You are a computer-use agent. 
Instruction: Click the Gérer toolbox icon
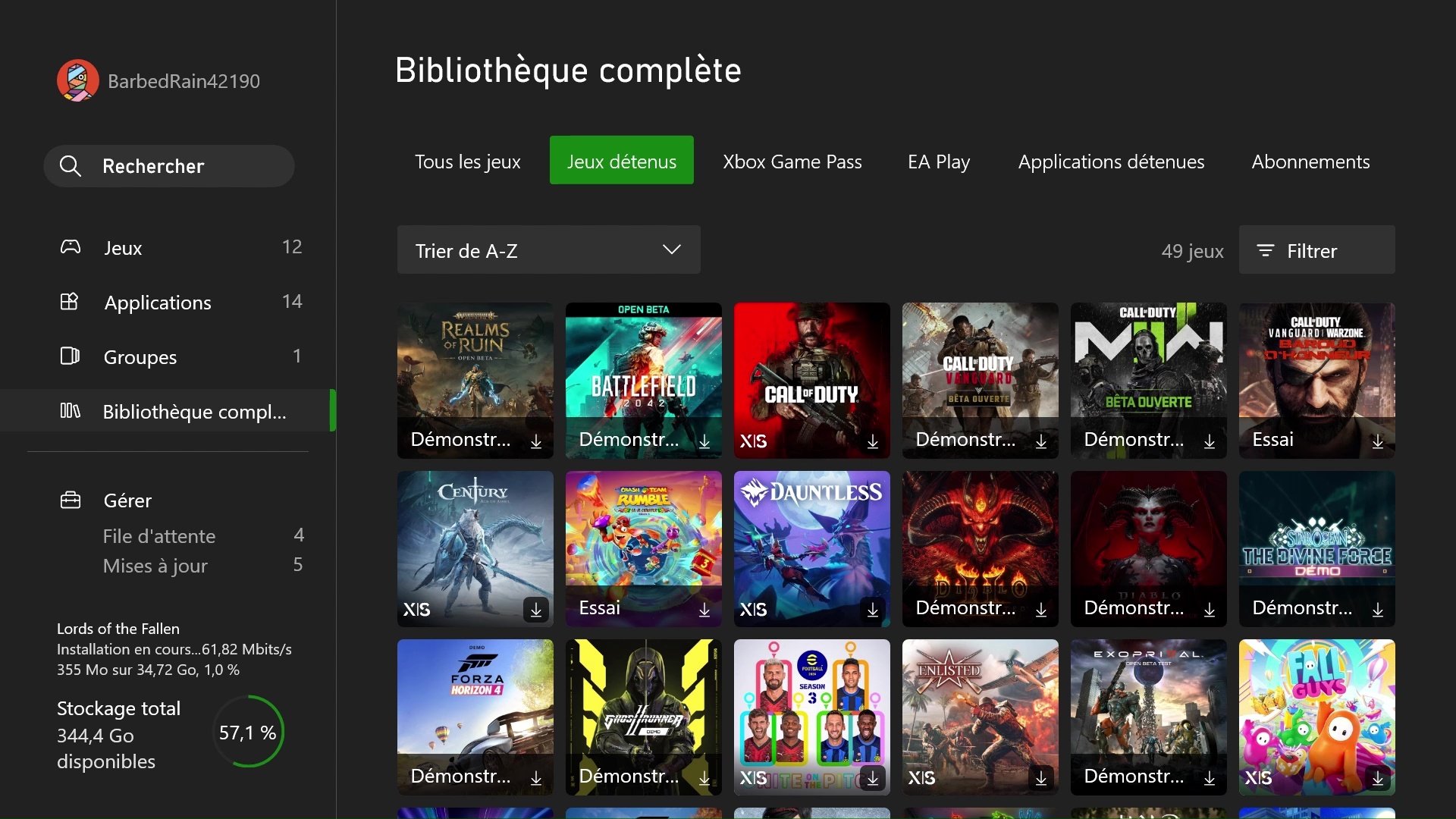[71, 500]
